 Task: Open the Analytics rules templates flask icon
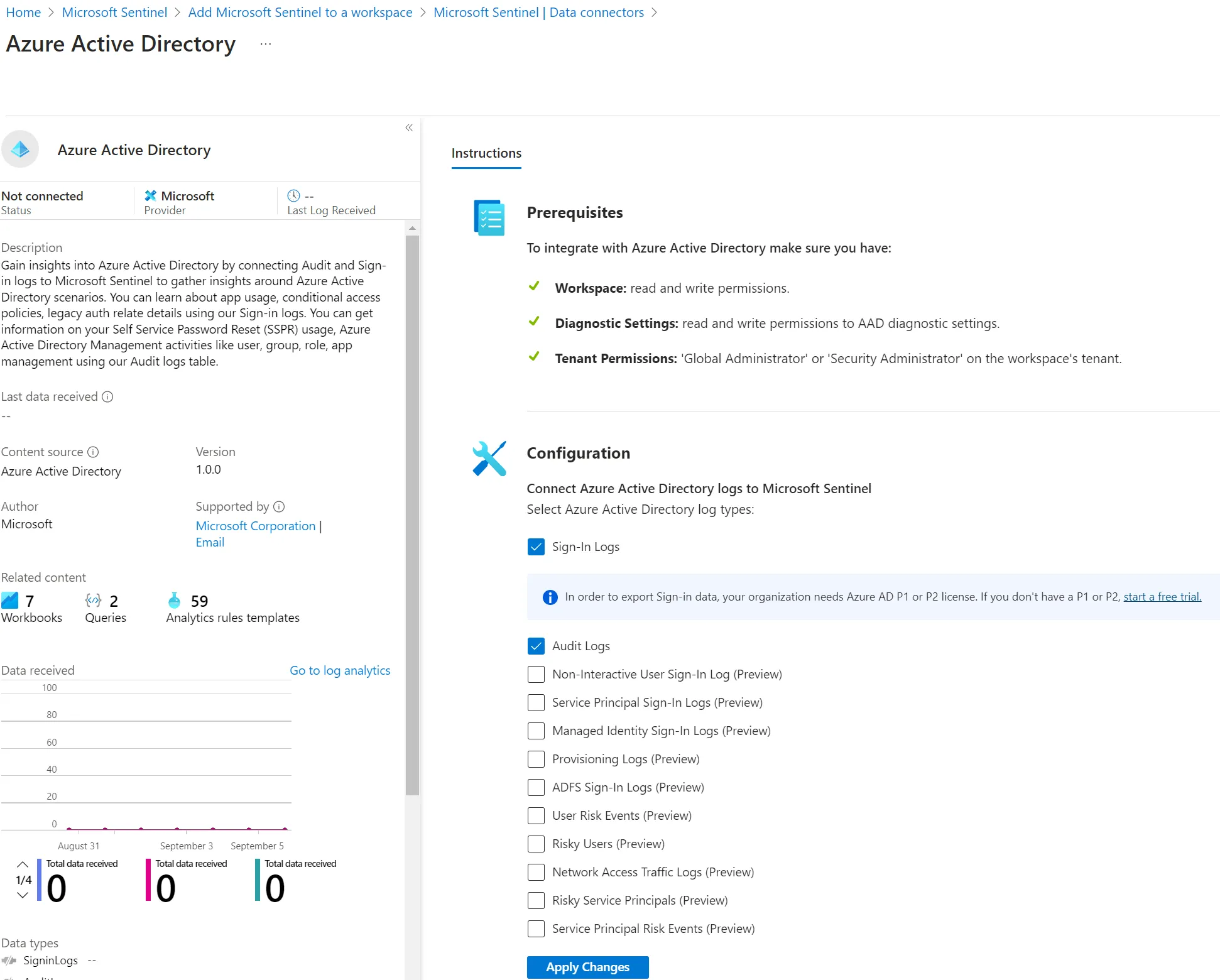[x=175, y=601]
